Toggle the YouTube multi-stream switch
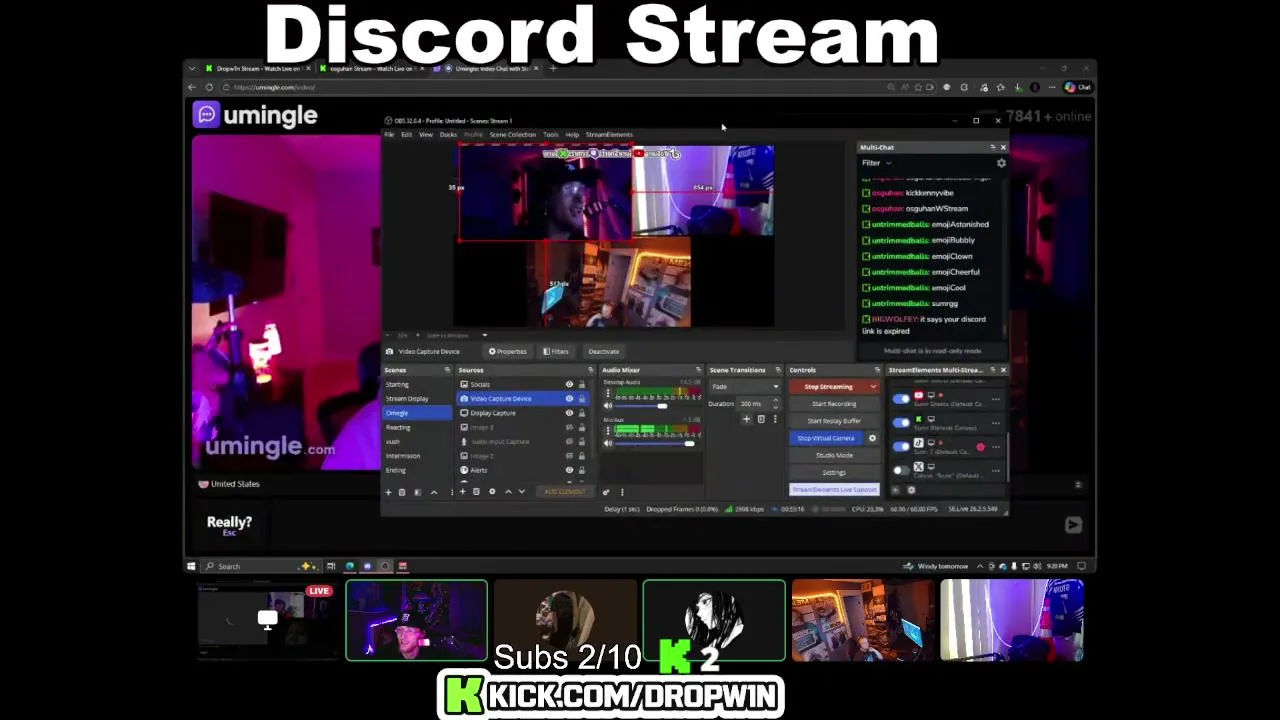 (x=901, y=398)
